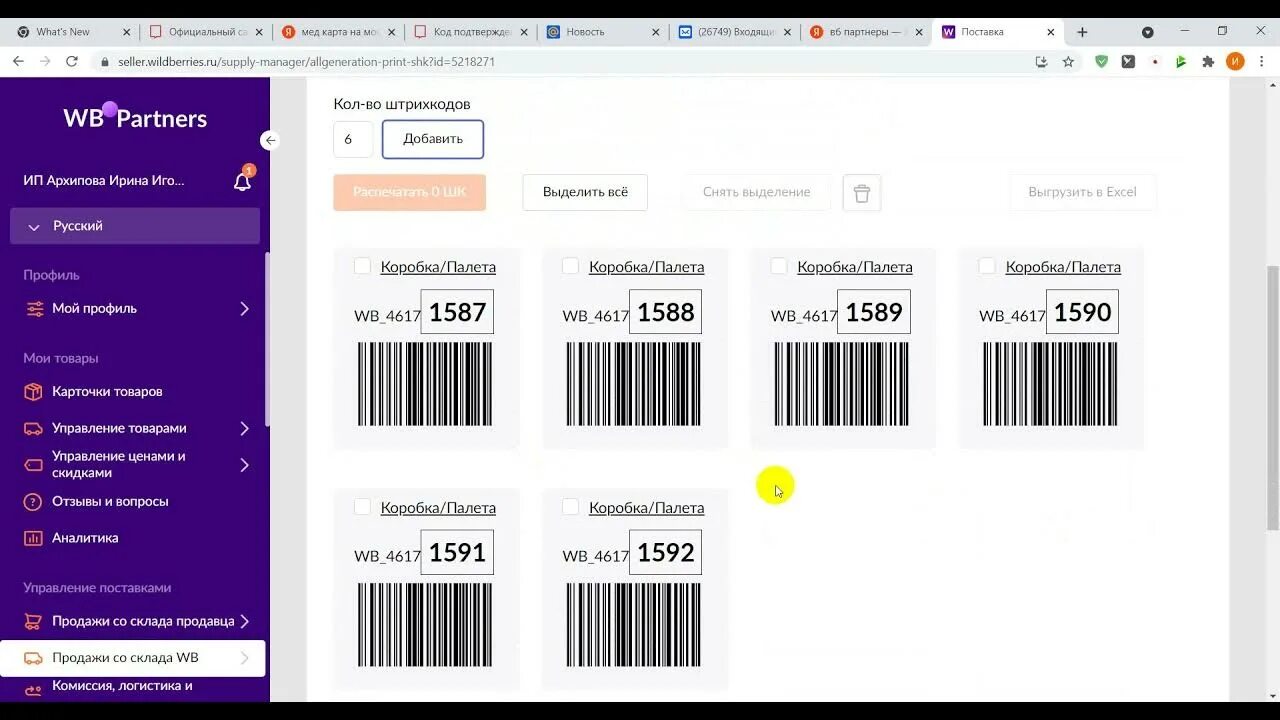Tick the checkbox for barcode 1590

coord(987,266)
